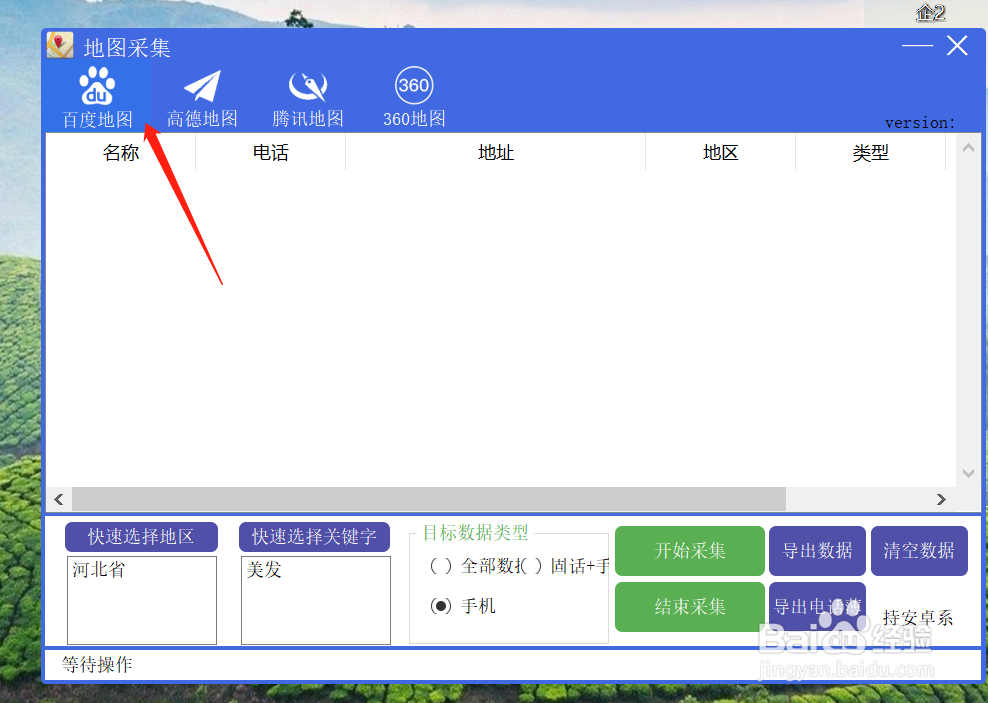Click the 导出数据 export button

[x=817, y=551]
